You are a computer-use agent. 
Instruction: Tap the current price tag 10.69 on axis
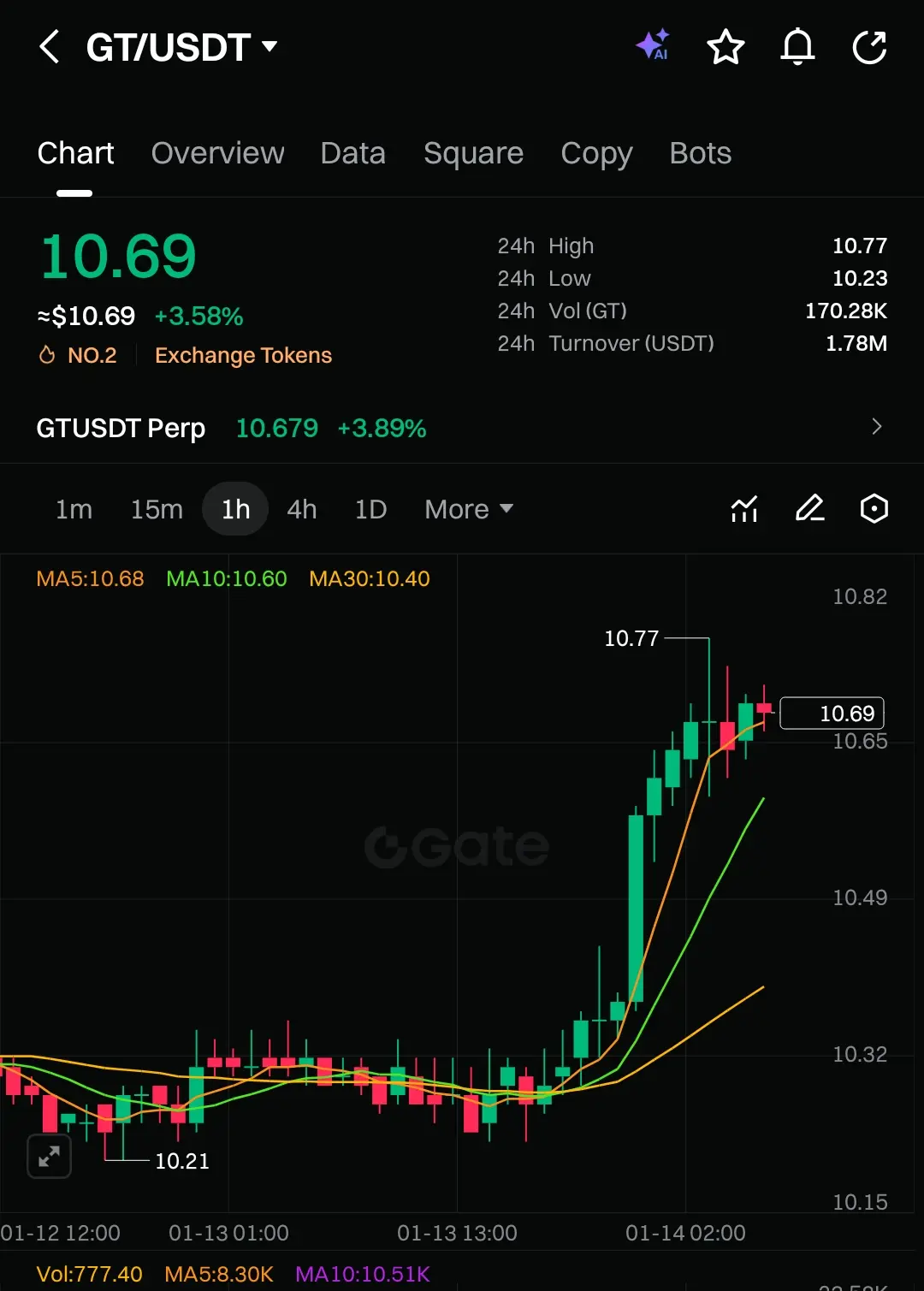pyautogui.click(x=832, y=714)
